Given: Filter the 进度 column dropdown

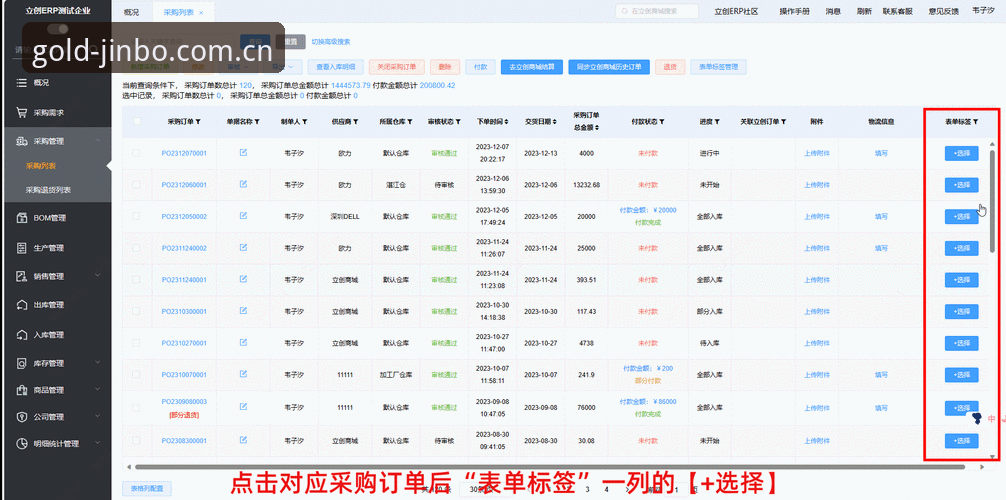Looking at the screenshot, I should pyautogui.click(x=717, y=121).
